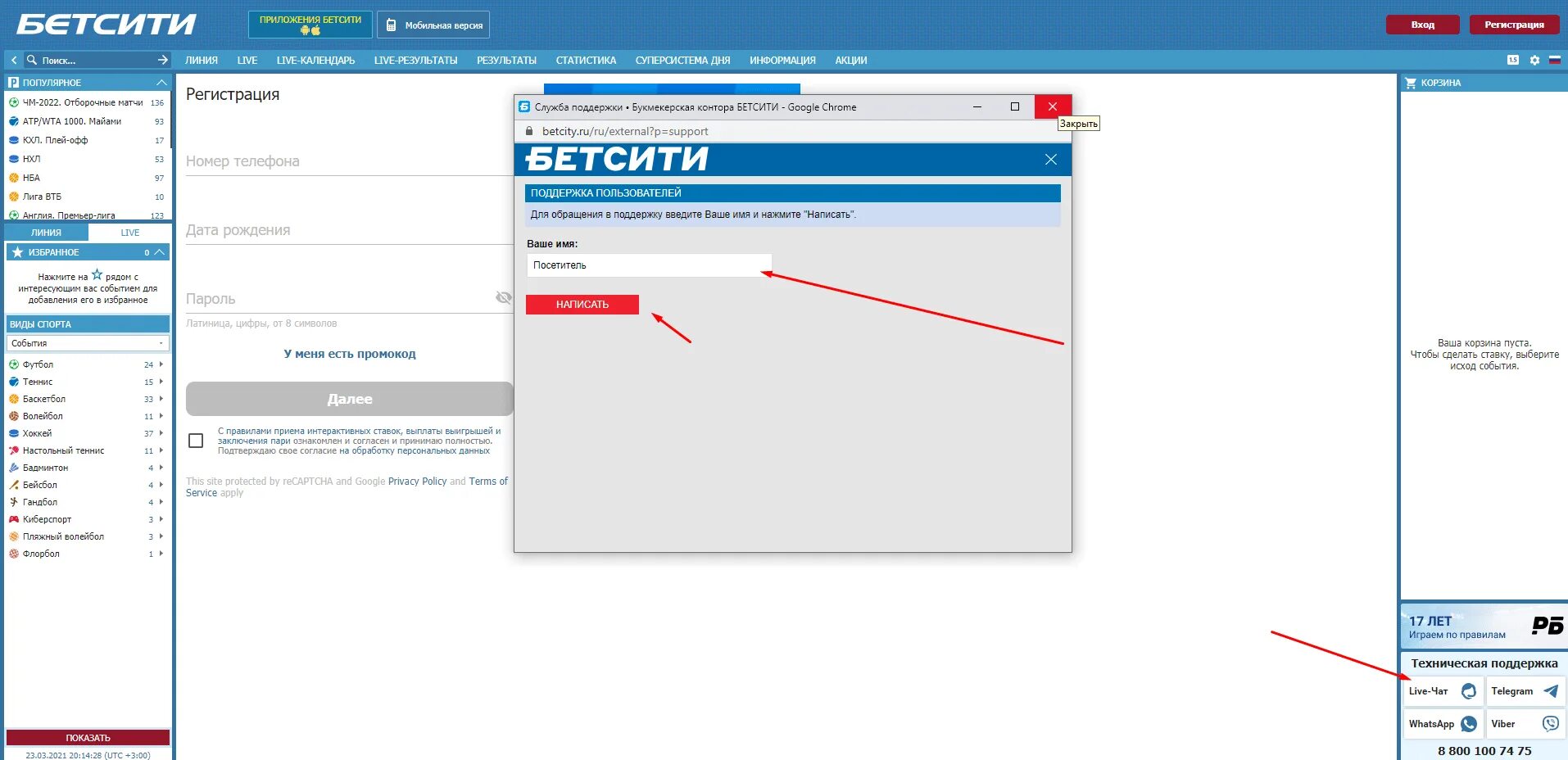The image size is (1568, 760).
Task: Click the Бейсбол sport icon
Action: [14, 485]
